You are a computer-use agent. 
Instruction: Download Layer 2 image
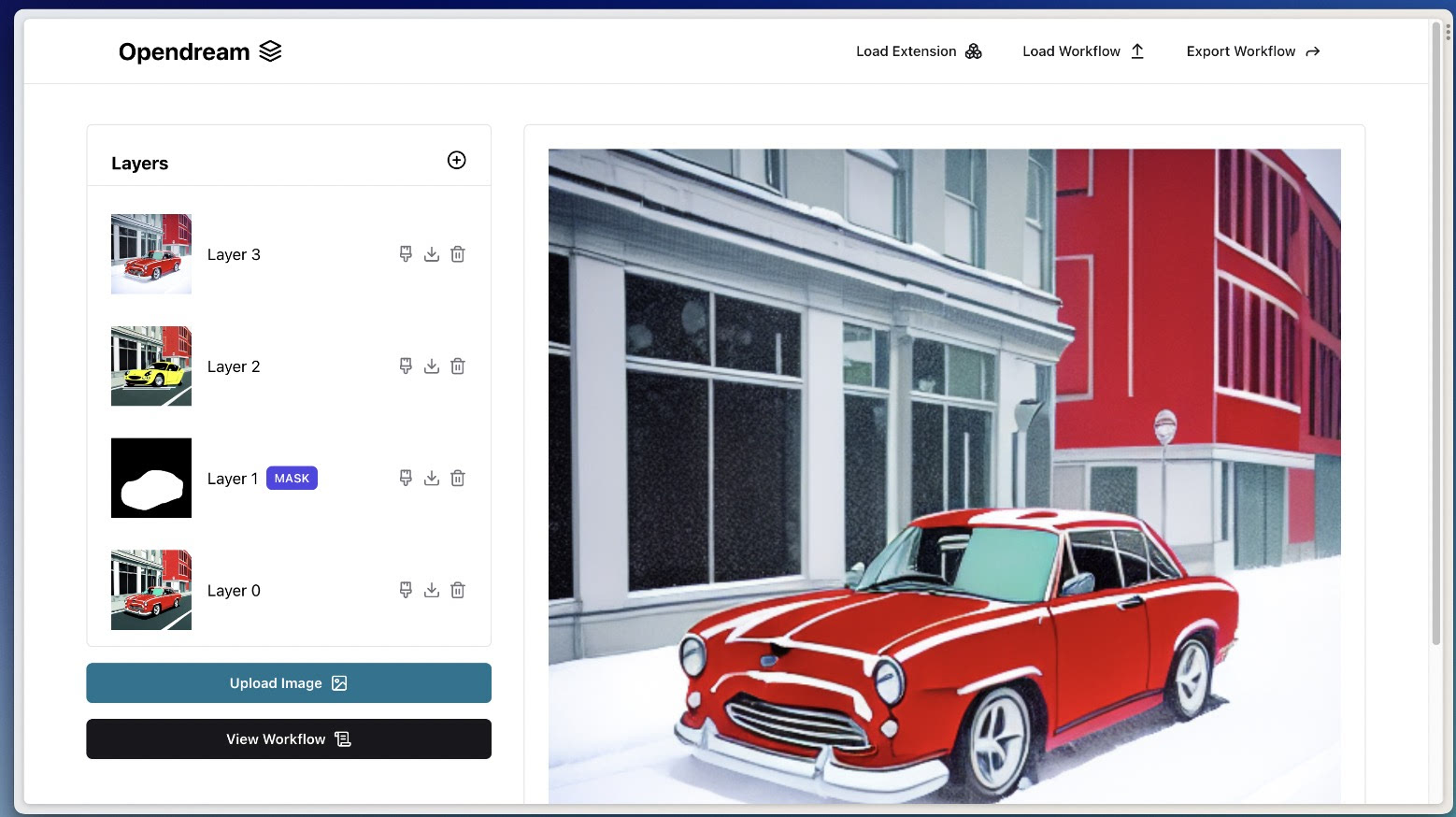coord(432,366)
